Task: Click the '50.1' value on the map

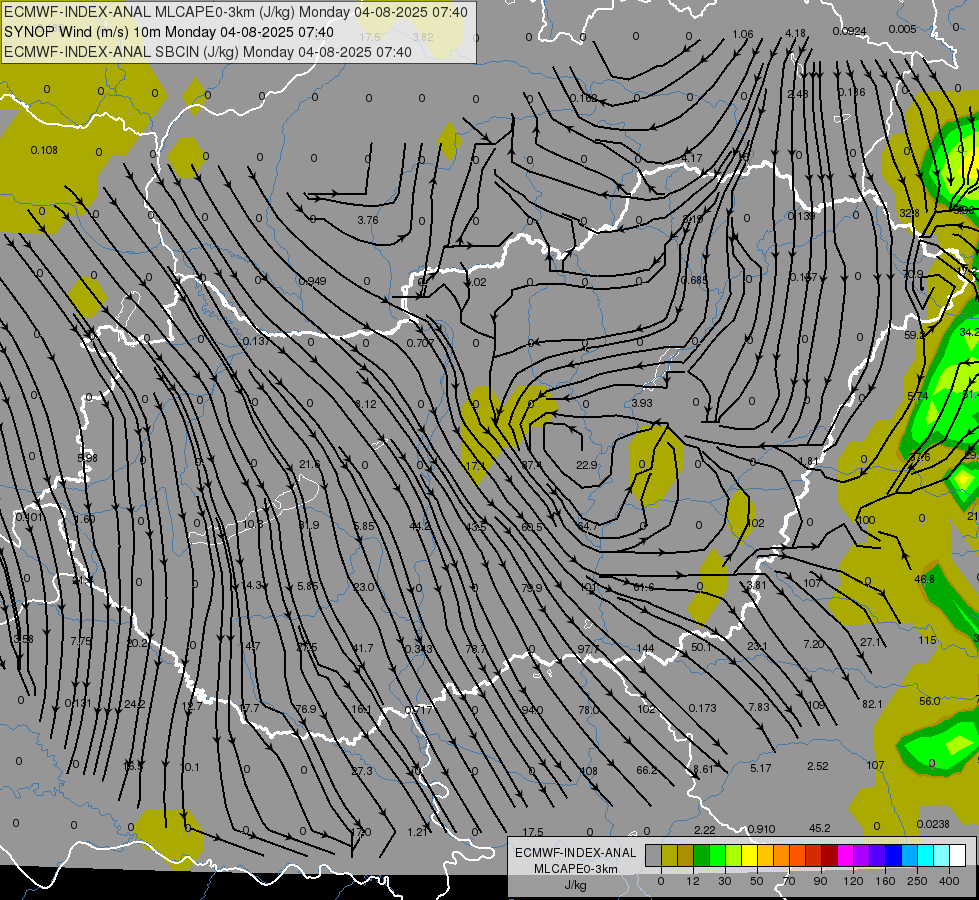Action: tap(701, 647)
